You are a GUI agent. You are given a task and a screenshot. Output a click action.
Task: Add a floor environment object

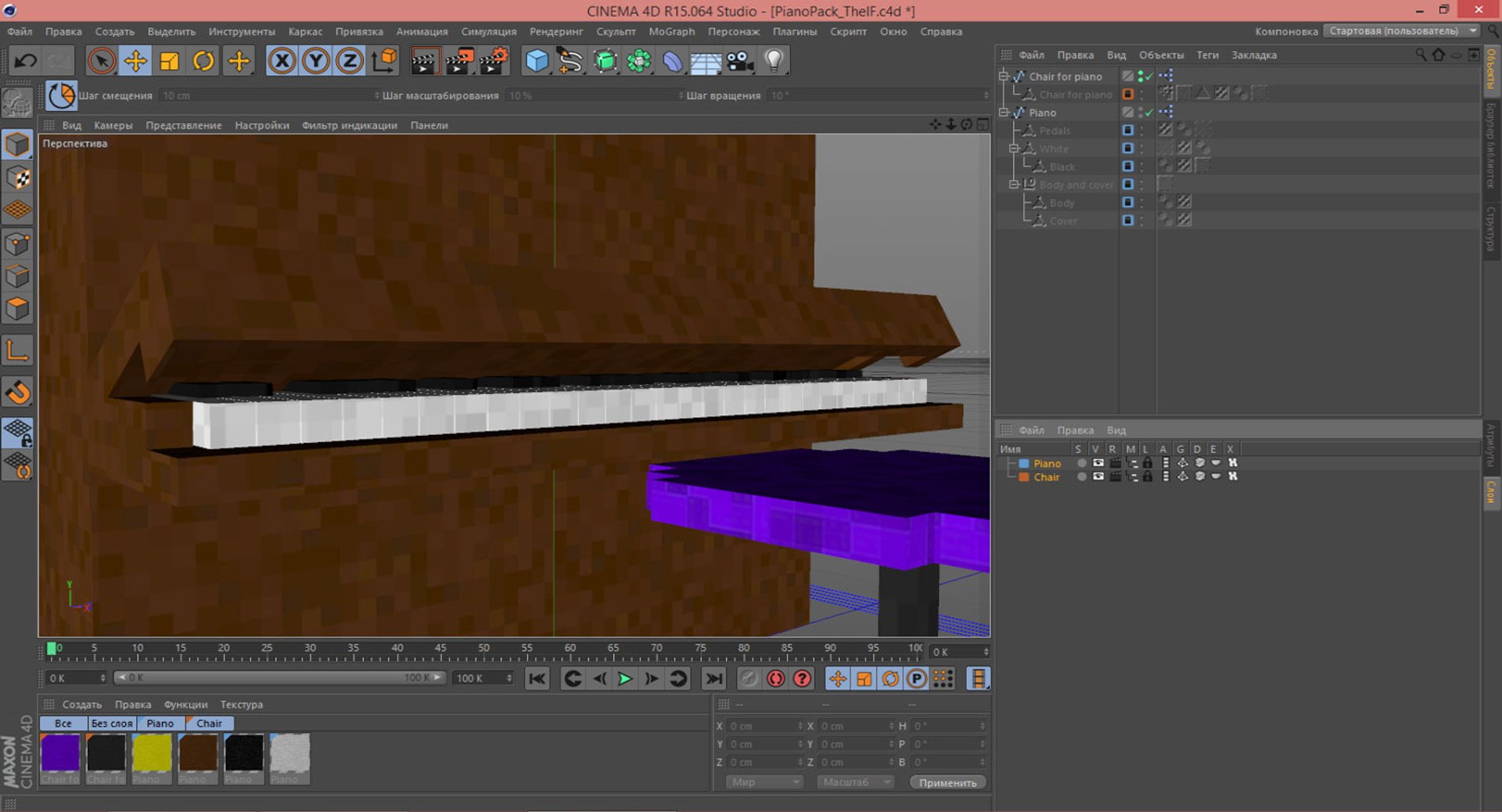(706, 61)
